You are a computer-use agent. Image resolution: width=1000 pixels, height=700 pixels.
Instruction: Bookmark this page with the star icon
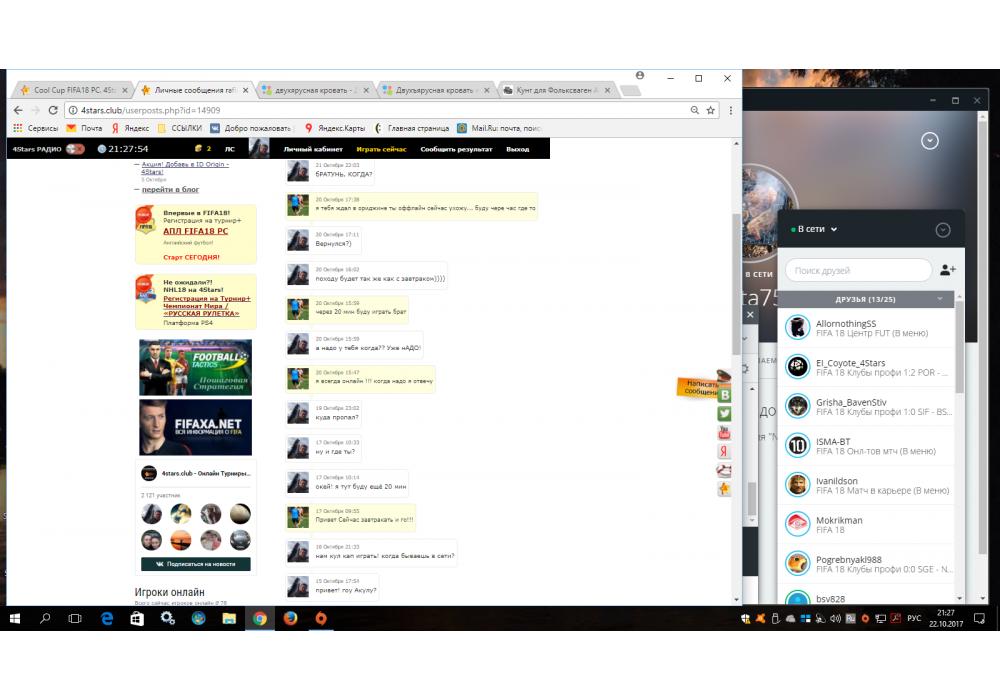710,110
